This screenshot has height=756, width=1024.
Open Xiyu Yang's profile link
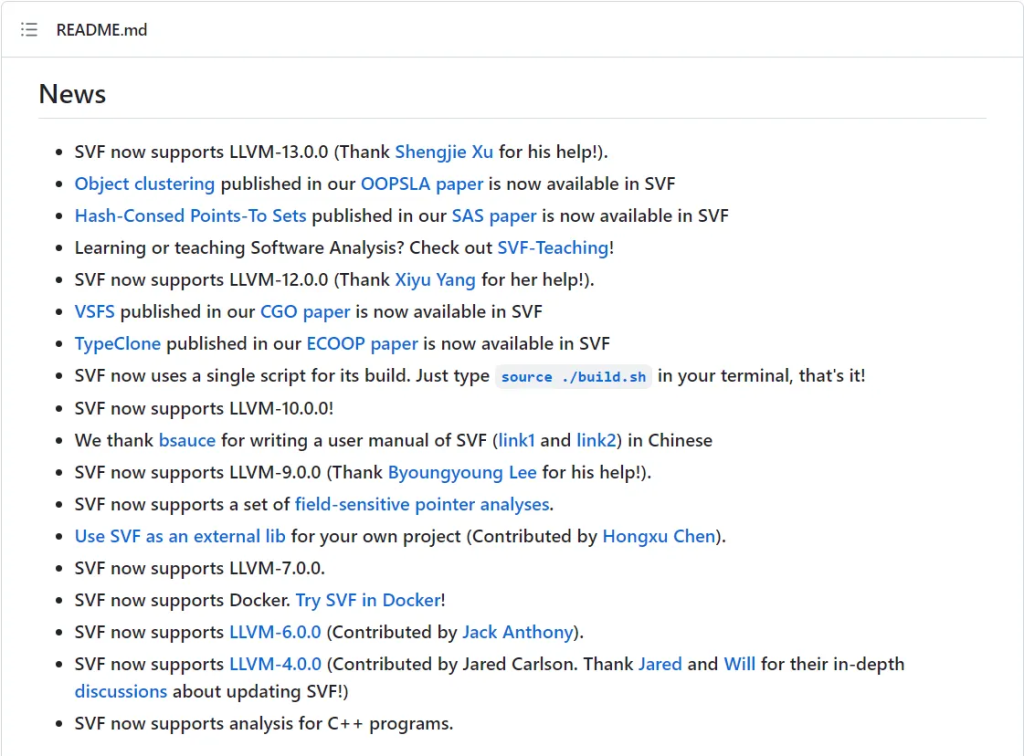tap(435, 280)
